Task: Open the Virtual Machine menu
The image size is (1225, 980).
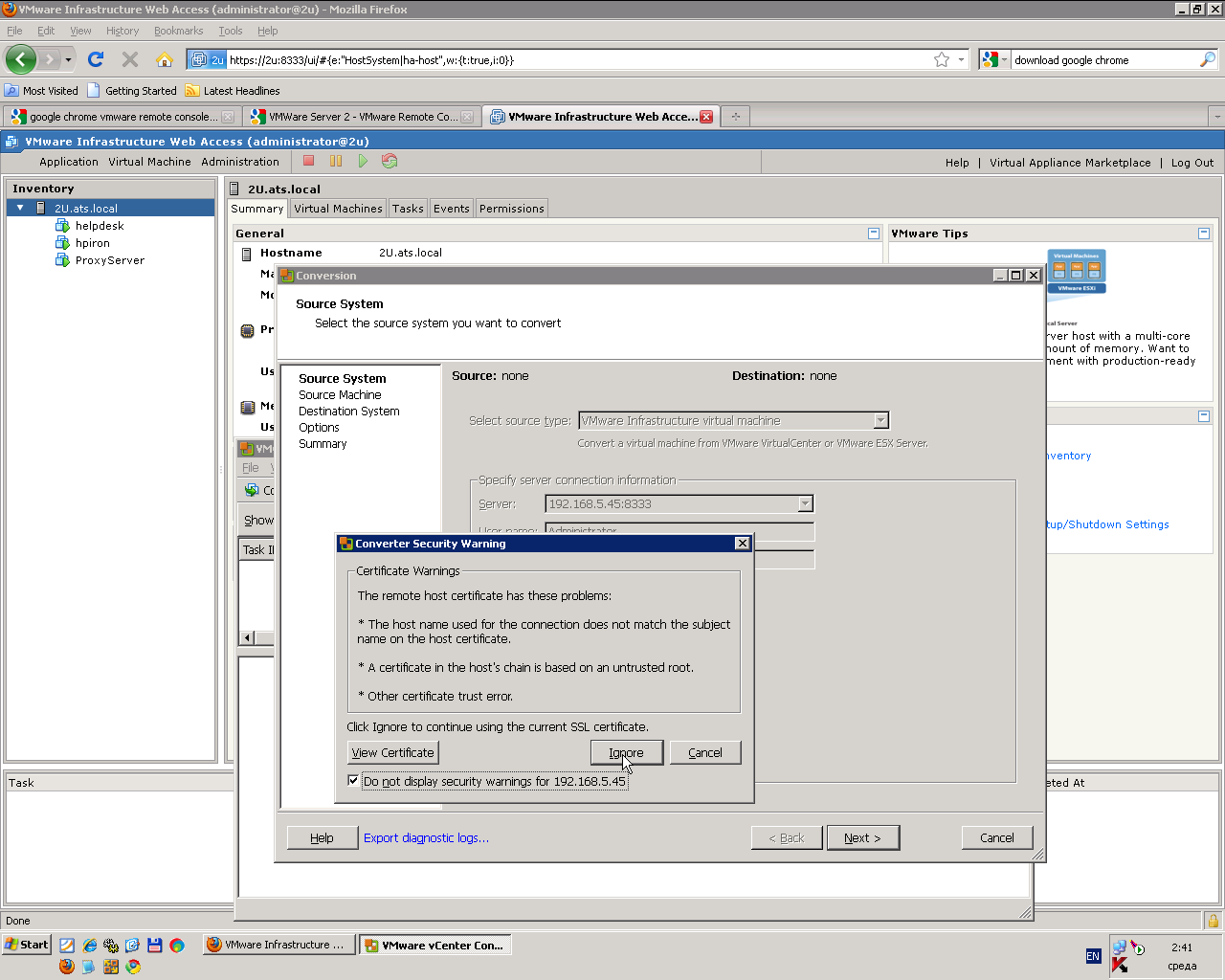Action: [149, 162]
